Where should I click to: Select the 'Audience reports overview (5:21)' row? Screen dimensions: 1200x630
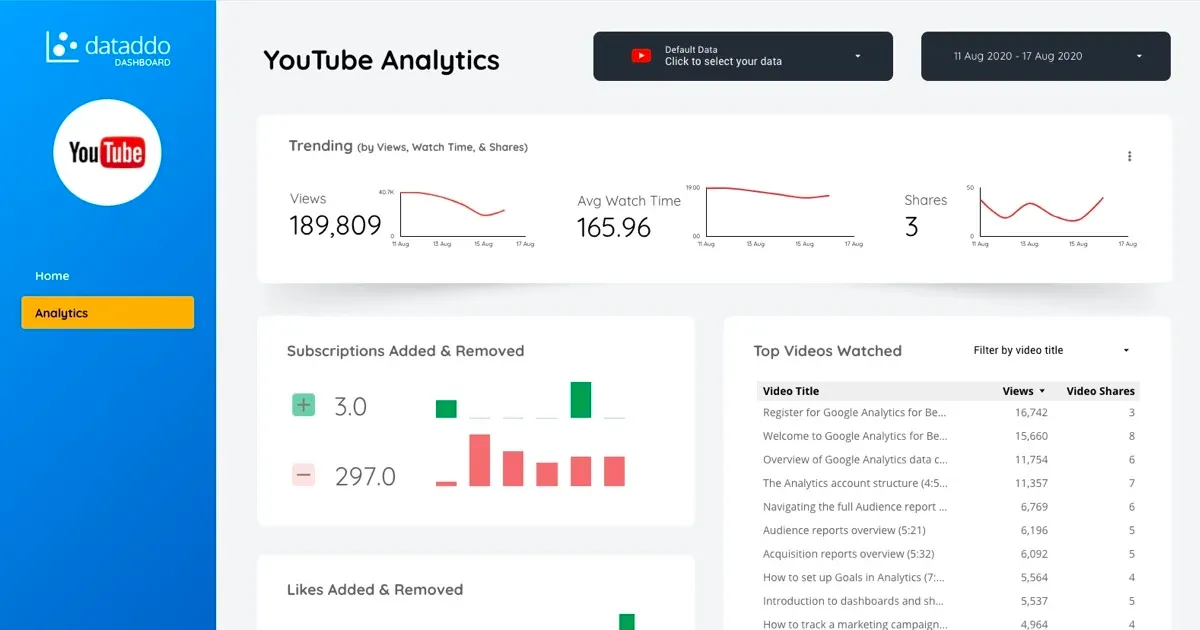pos(948,530)
